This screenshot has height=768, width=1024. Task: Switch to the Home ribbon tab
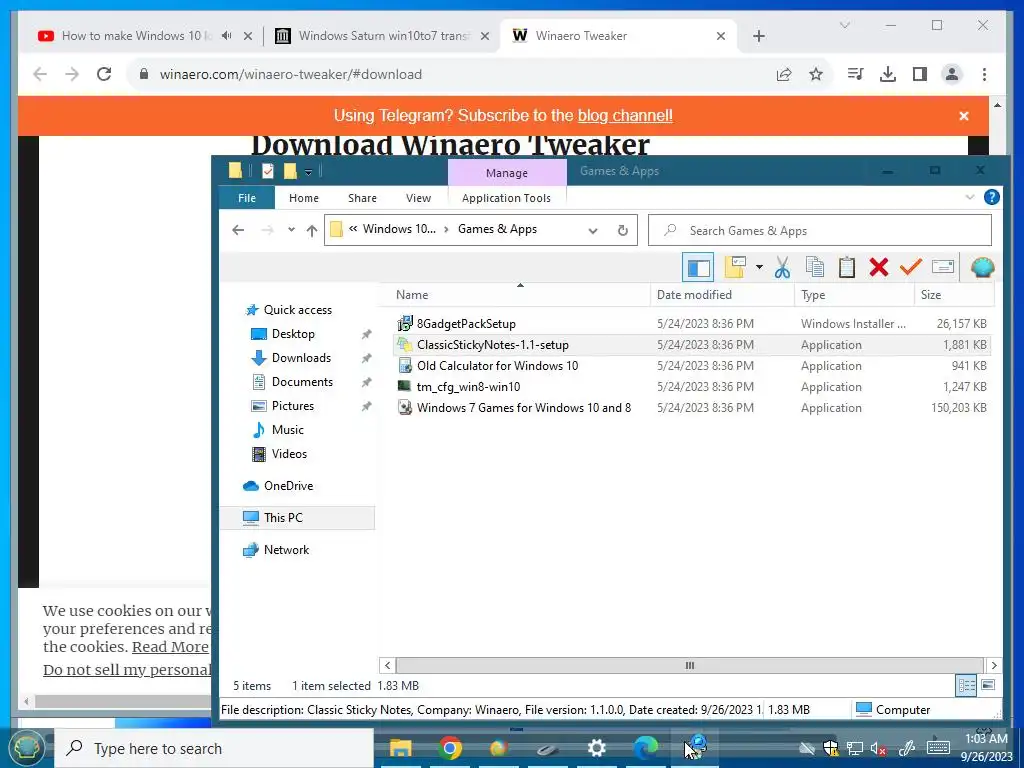pyautogui.click(x=304, y=198)
